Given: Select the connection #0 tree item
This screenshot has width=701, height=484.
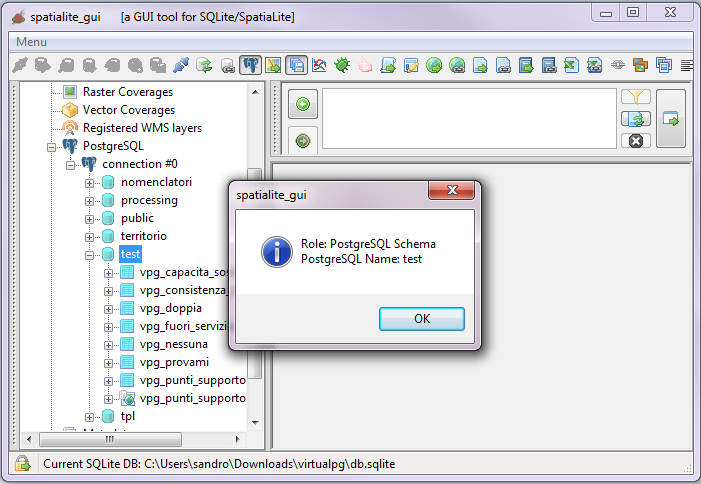Looking at the screenshot, I should (x=140, y=164).
